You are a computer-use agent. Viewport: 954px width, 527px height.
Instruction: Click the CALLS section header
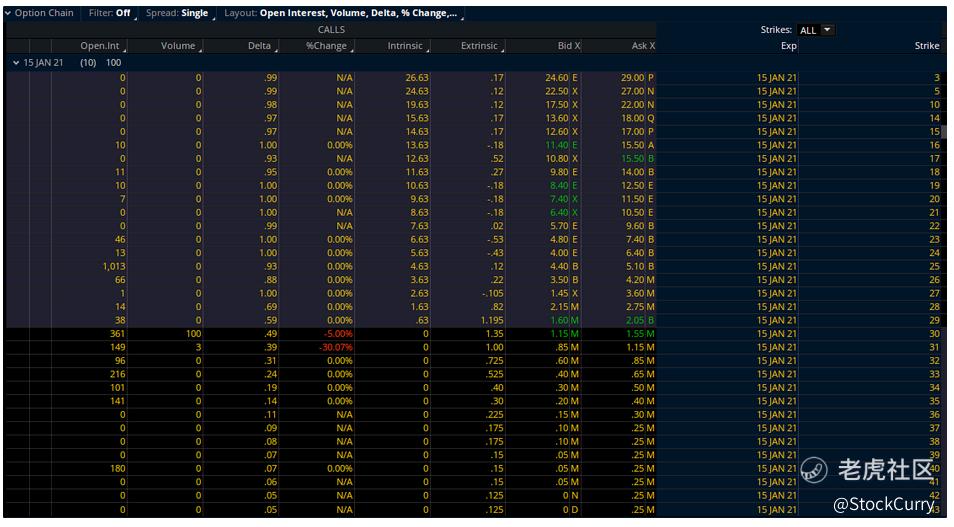tap(331, 29)
